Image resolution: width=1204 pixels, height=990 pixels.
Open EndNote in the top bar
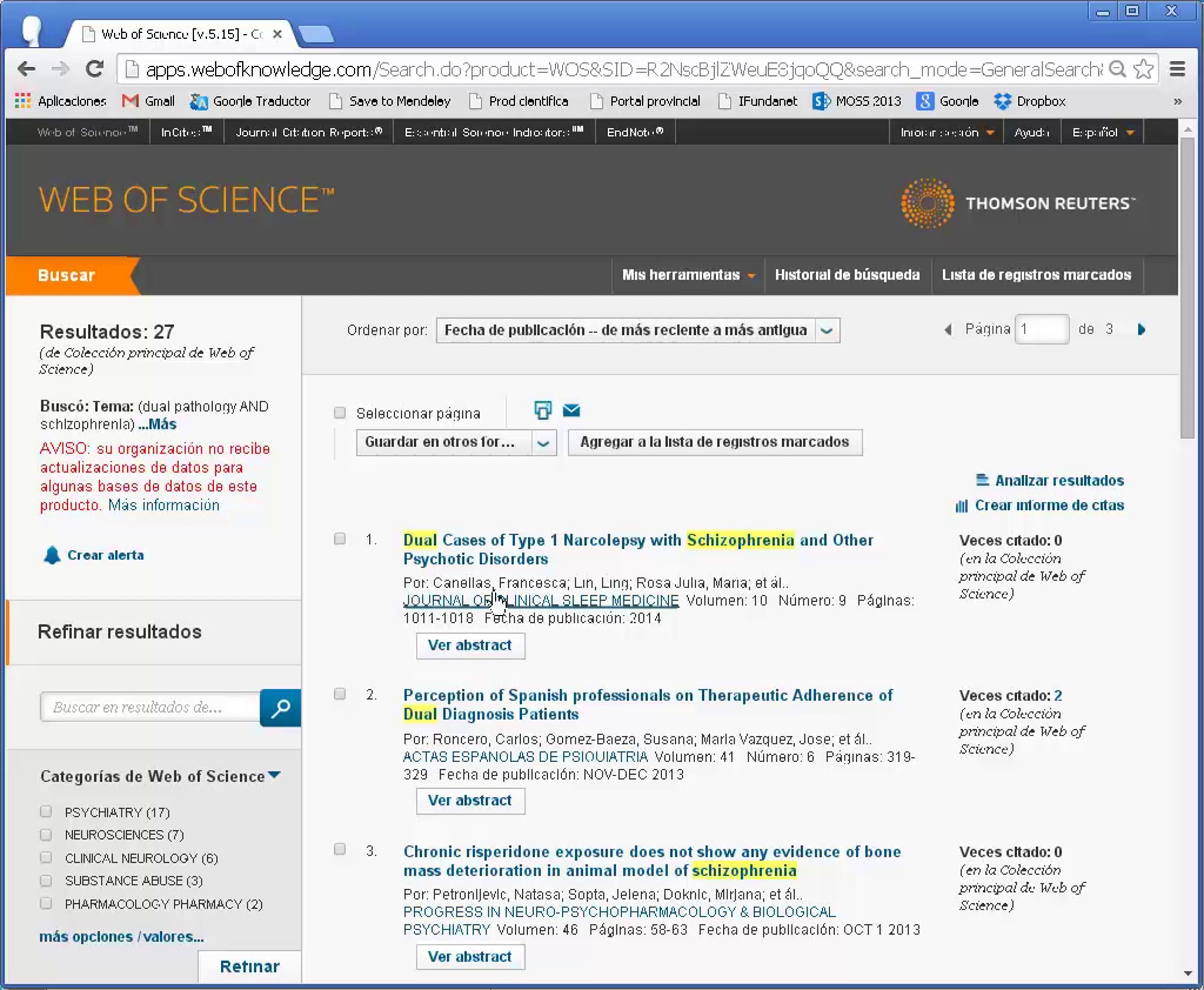click(x=635, y=132)
